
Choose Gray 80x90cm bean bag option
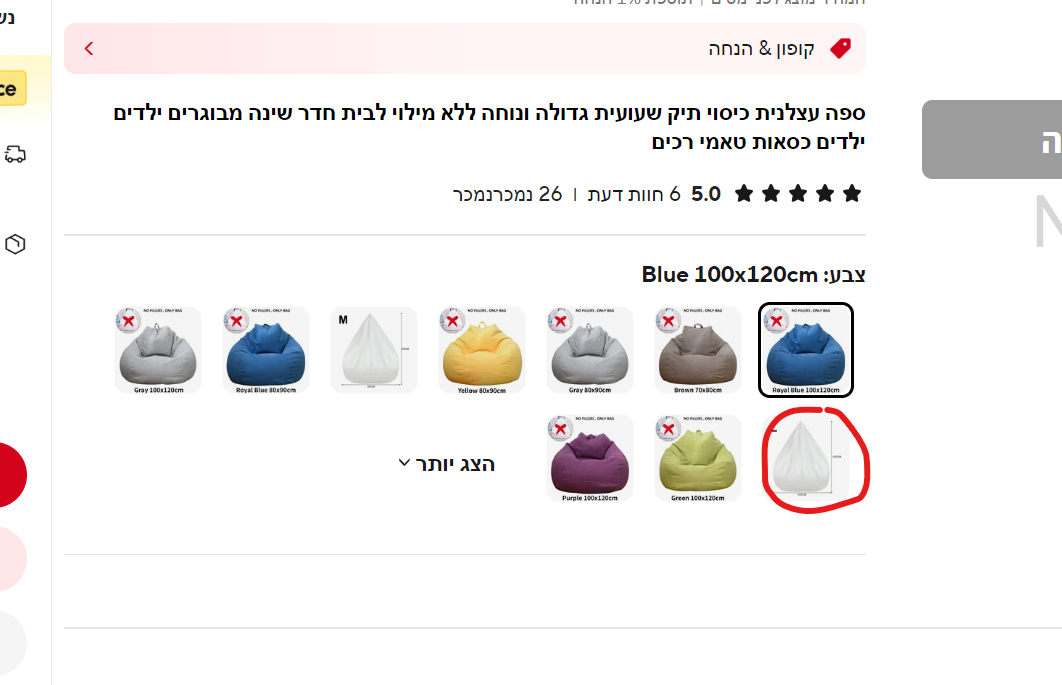click(590, 350)
